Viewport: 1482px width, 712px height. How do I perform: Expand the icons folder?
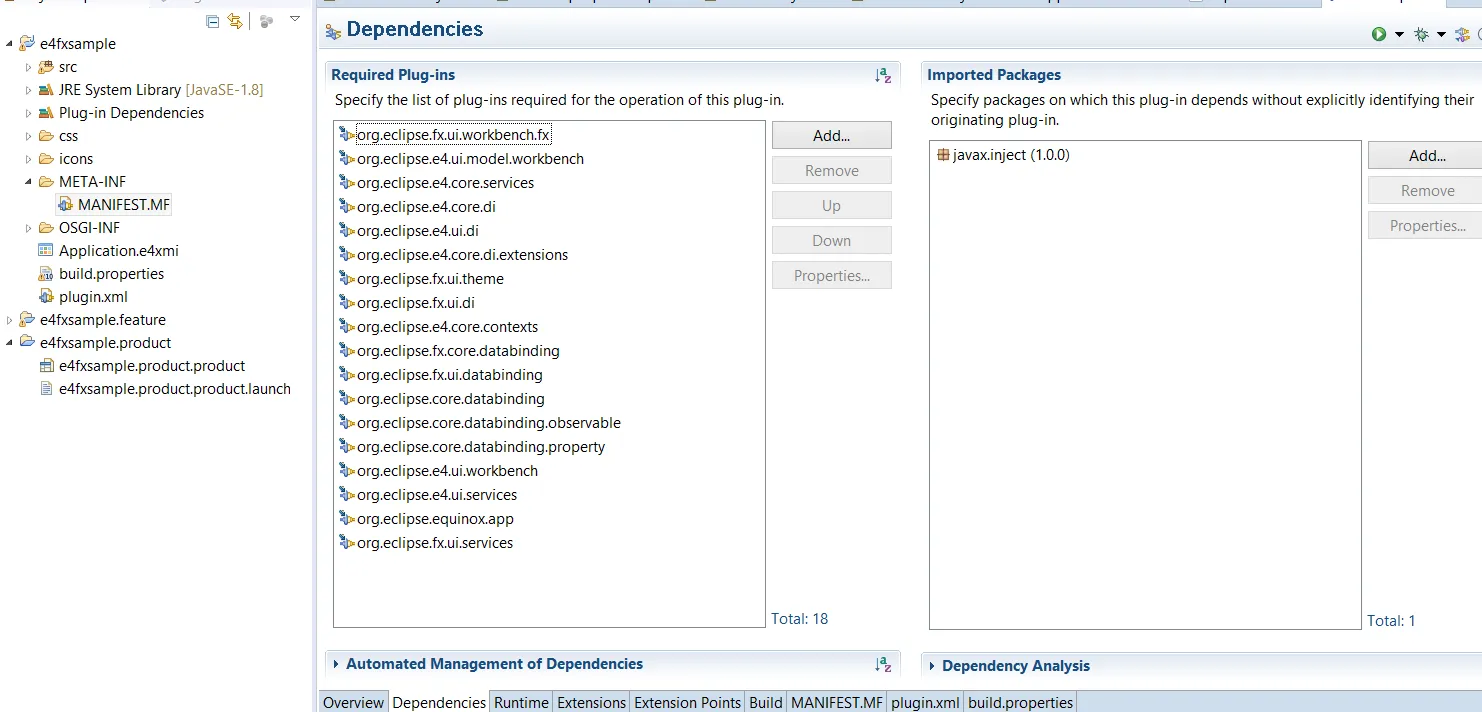29,159
